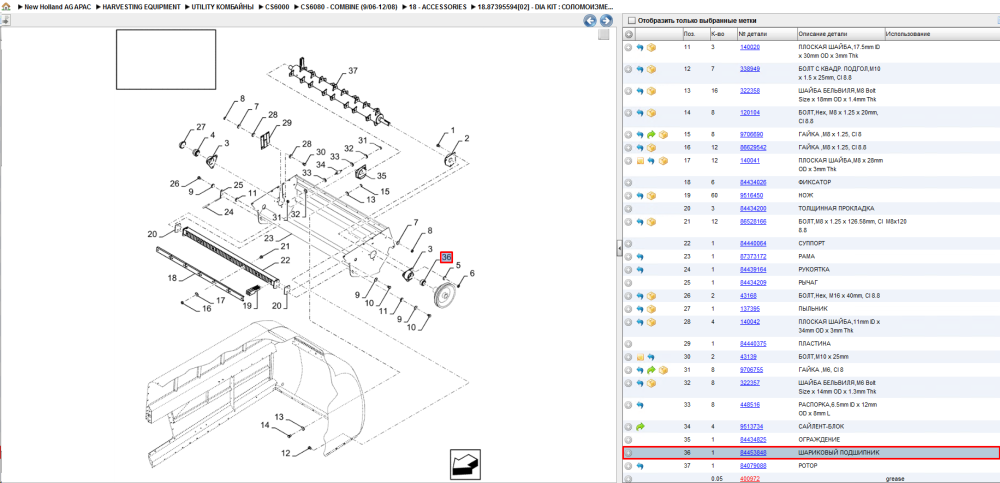Open the previous diagram with the left arrow
Image resolution: width=1000 pixels, height=483 pixels.
click(x=591, y=21)
